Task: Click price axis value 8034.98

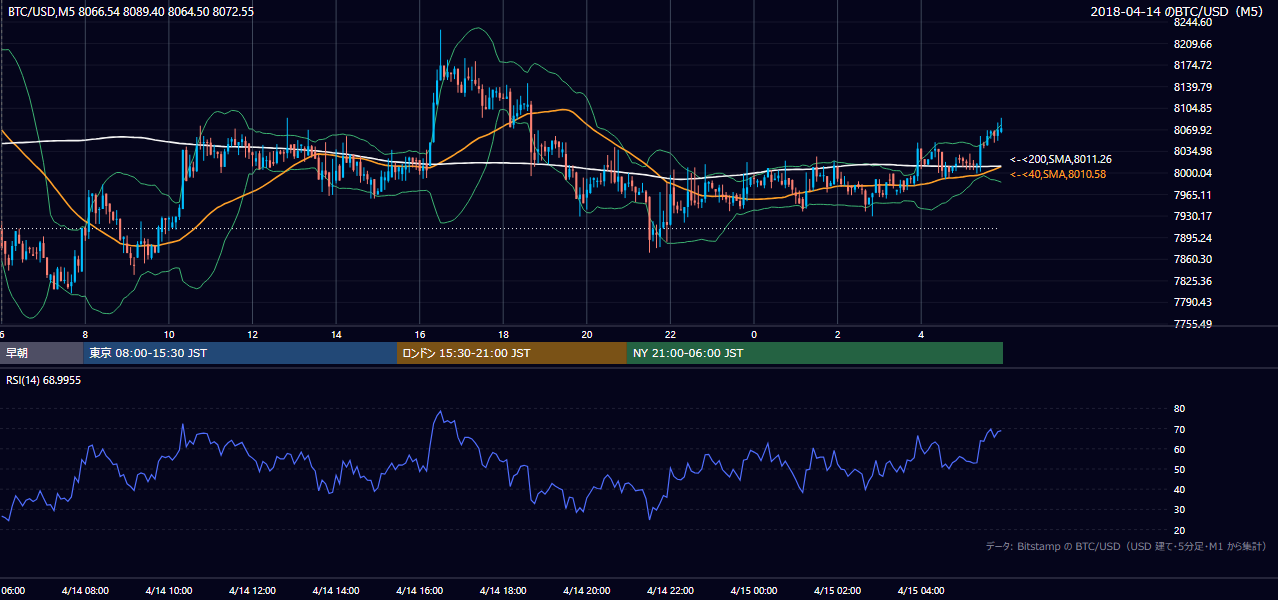Action: [x=1193, y=151]
